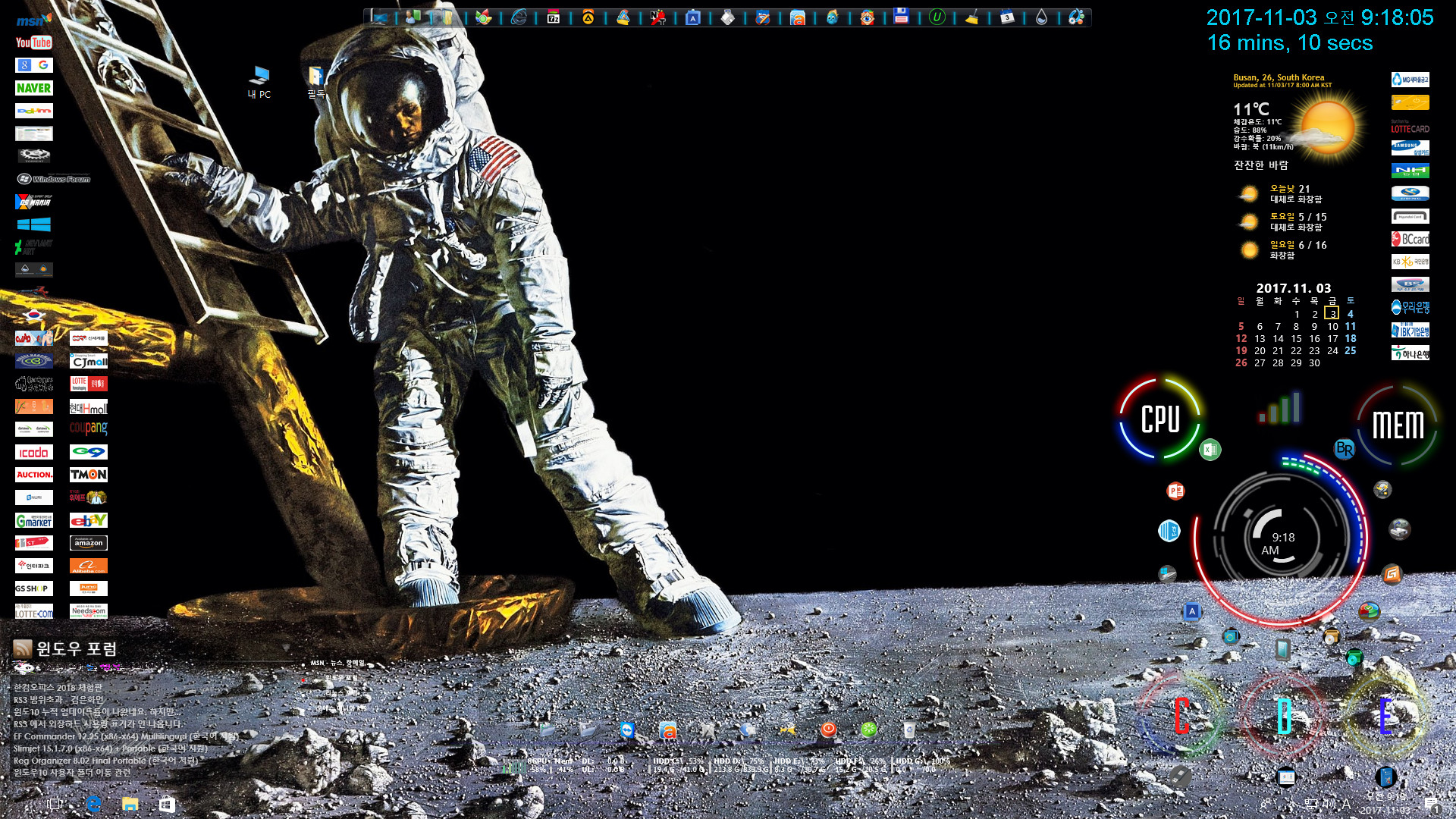The width and height of the screenshot is (1456, 819).
Task: Click the 11℃ temperature in weather widget
Action: (x=1251, y=109)
